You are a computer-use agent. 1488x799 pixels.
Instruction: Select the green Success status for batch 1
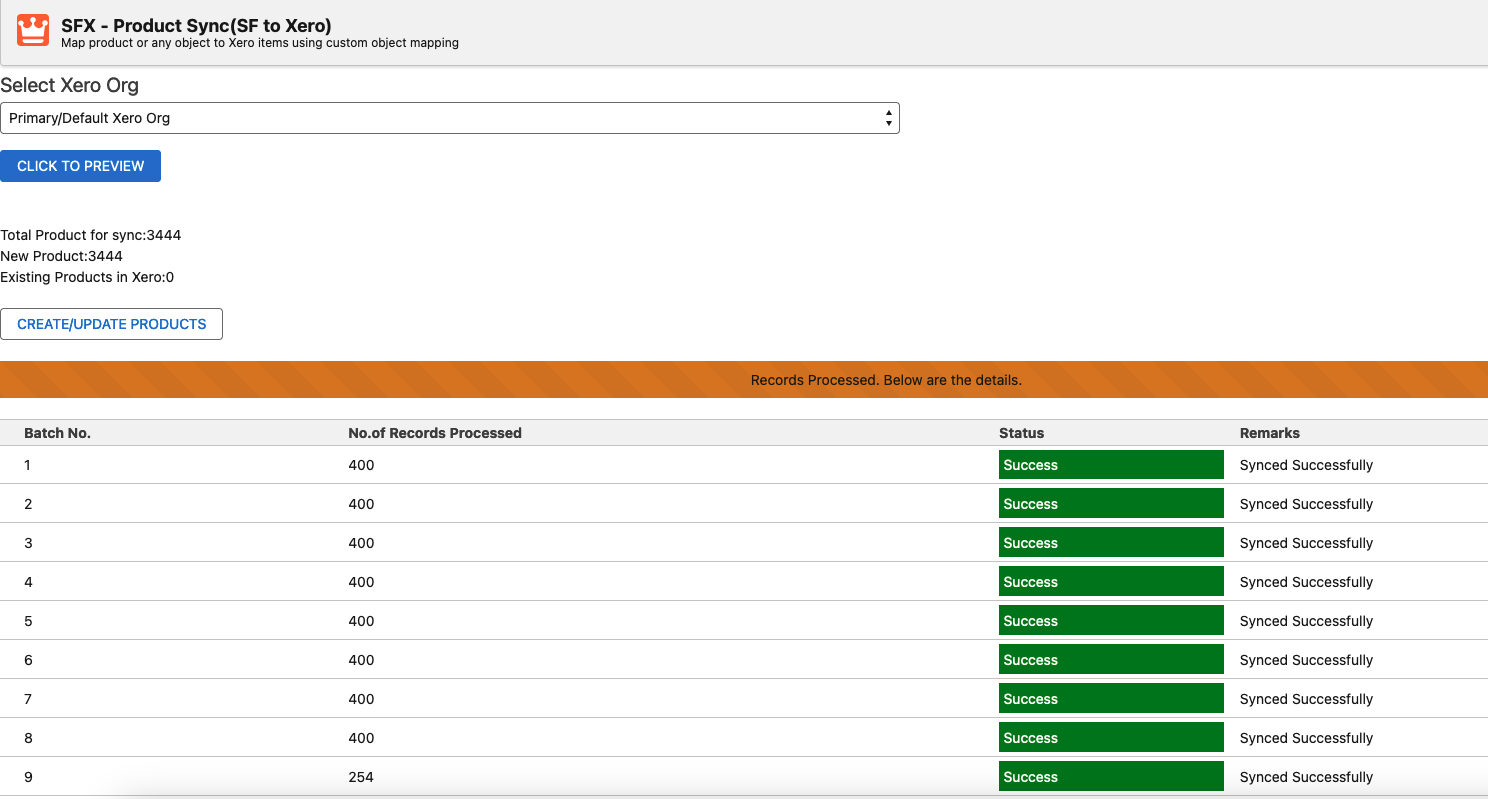[x=1110, y=465]
